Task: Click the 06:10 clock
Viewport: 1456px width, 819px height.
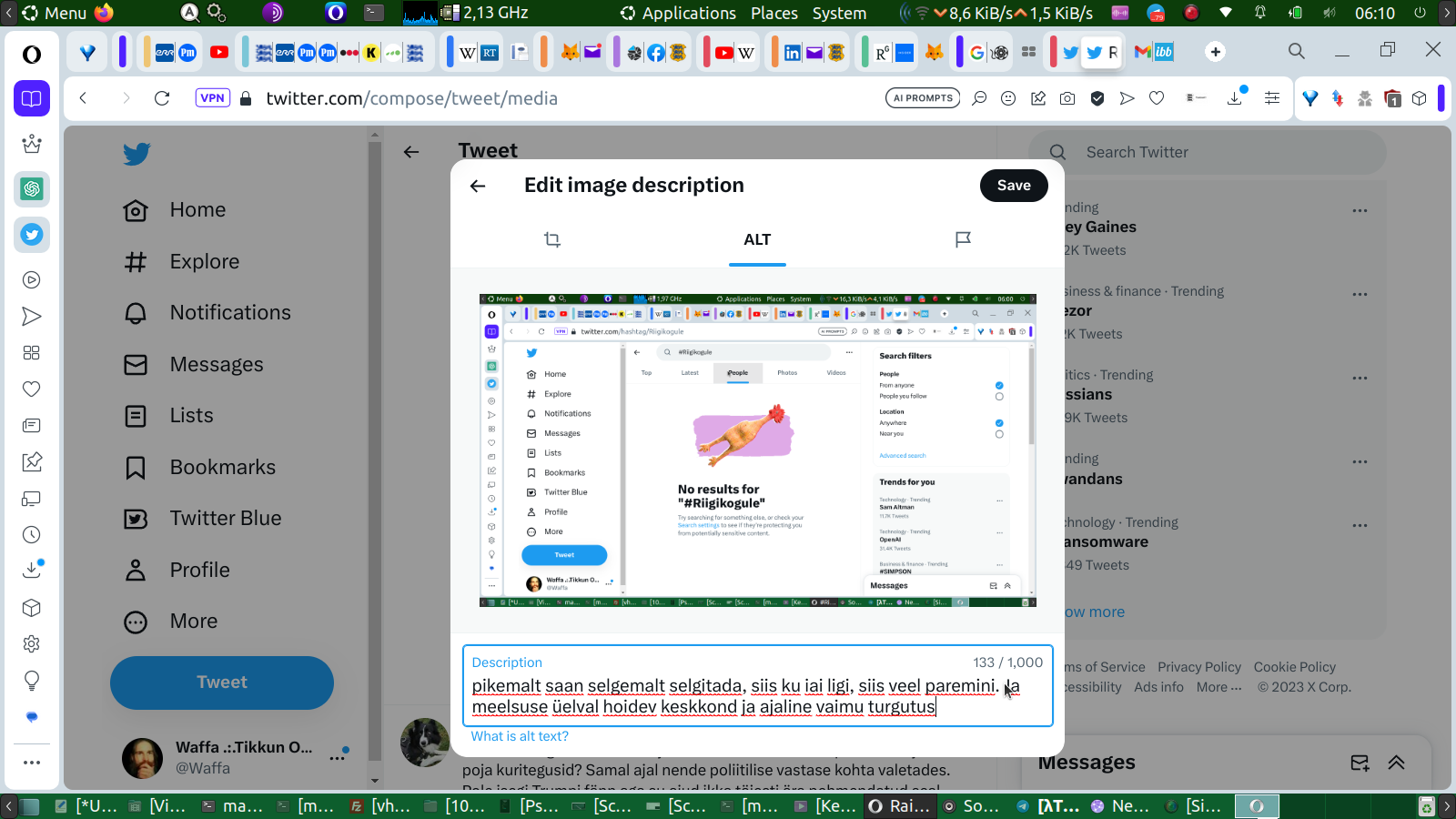Action: click(1374, 13)
